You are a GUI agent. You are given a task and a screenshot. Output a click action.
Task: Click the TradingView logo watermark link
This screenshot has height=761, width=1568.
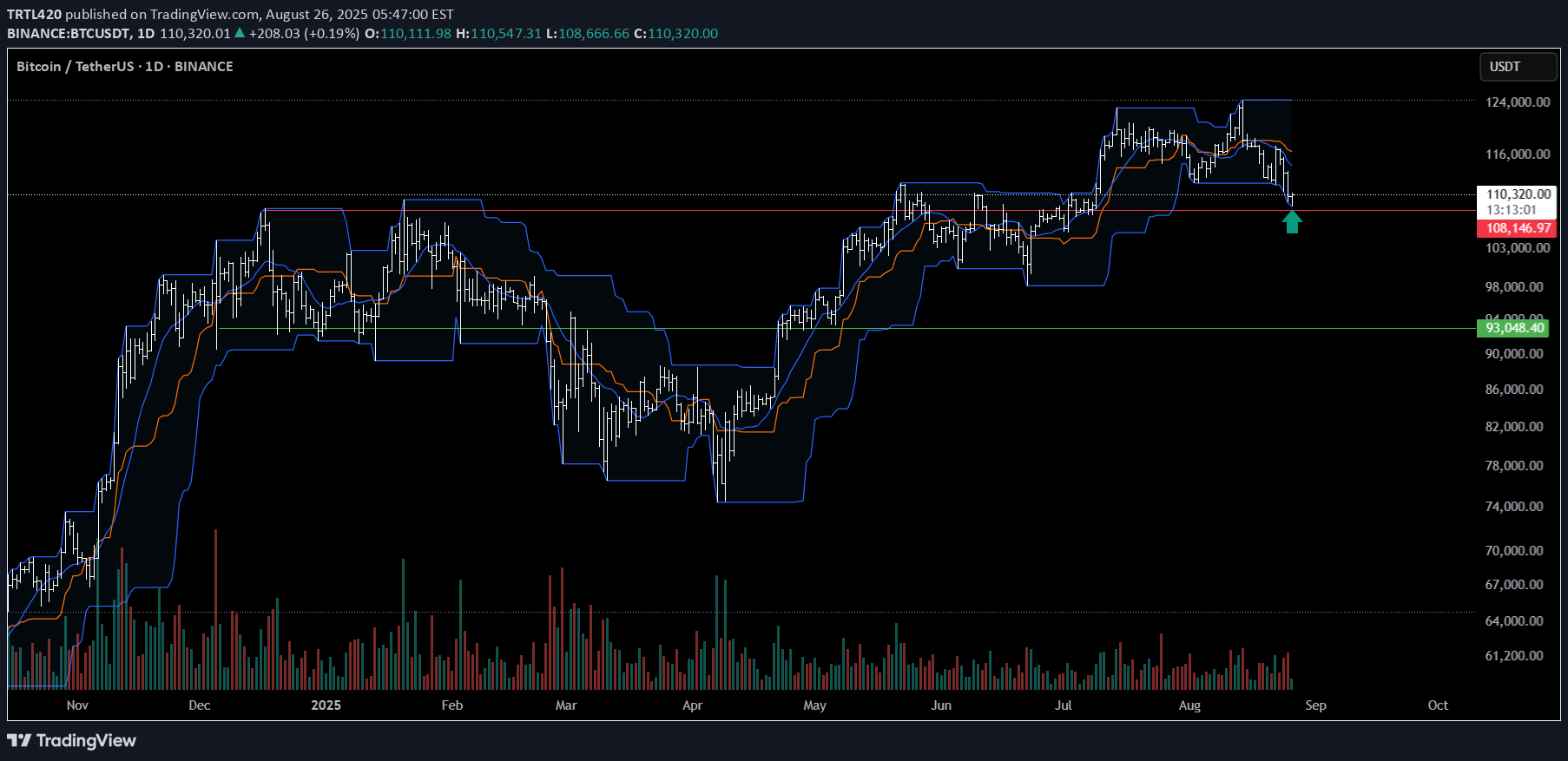(72, 740)
